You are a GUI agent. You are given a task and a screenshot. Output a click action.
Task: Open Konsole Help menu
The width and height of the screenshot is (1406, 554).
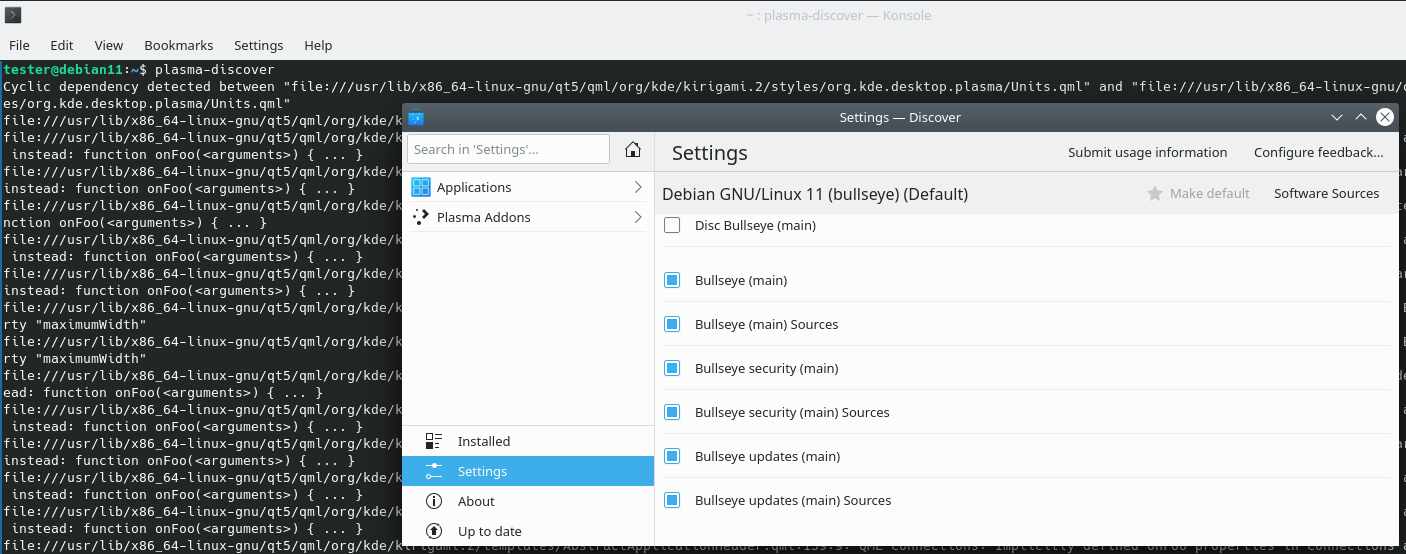point(318,45)
